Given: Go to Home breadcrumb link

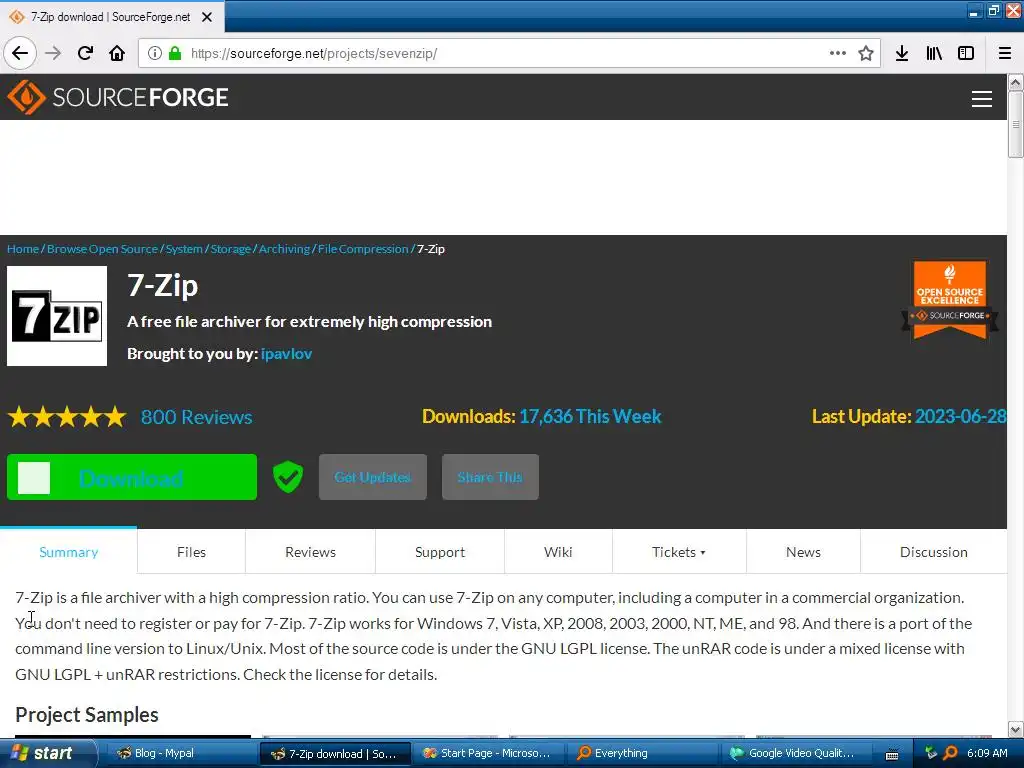Looking at the screenshot, I should coord(23,249).
